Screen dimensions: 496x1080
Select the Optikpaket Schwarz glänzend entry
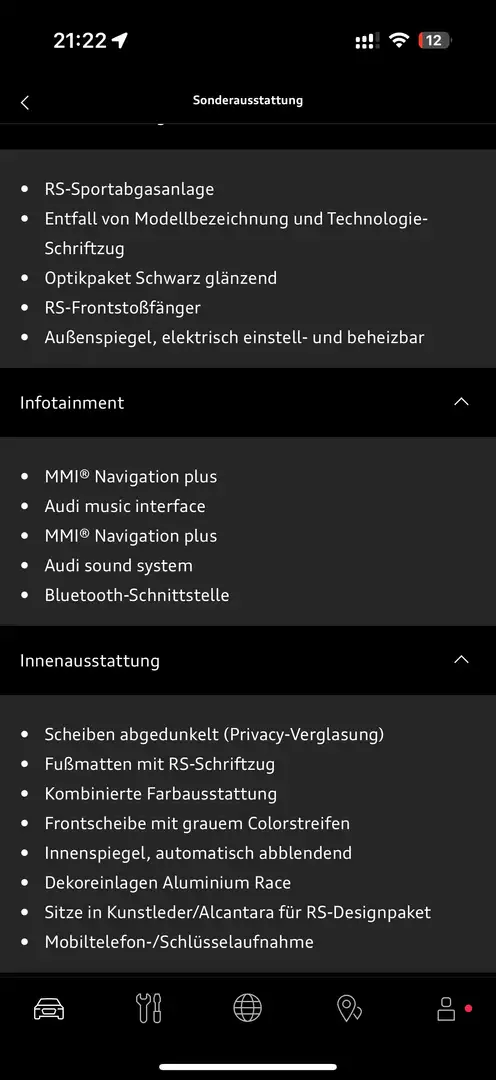161,278
